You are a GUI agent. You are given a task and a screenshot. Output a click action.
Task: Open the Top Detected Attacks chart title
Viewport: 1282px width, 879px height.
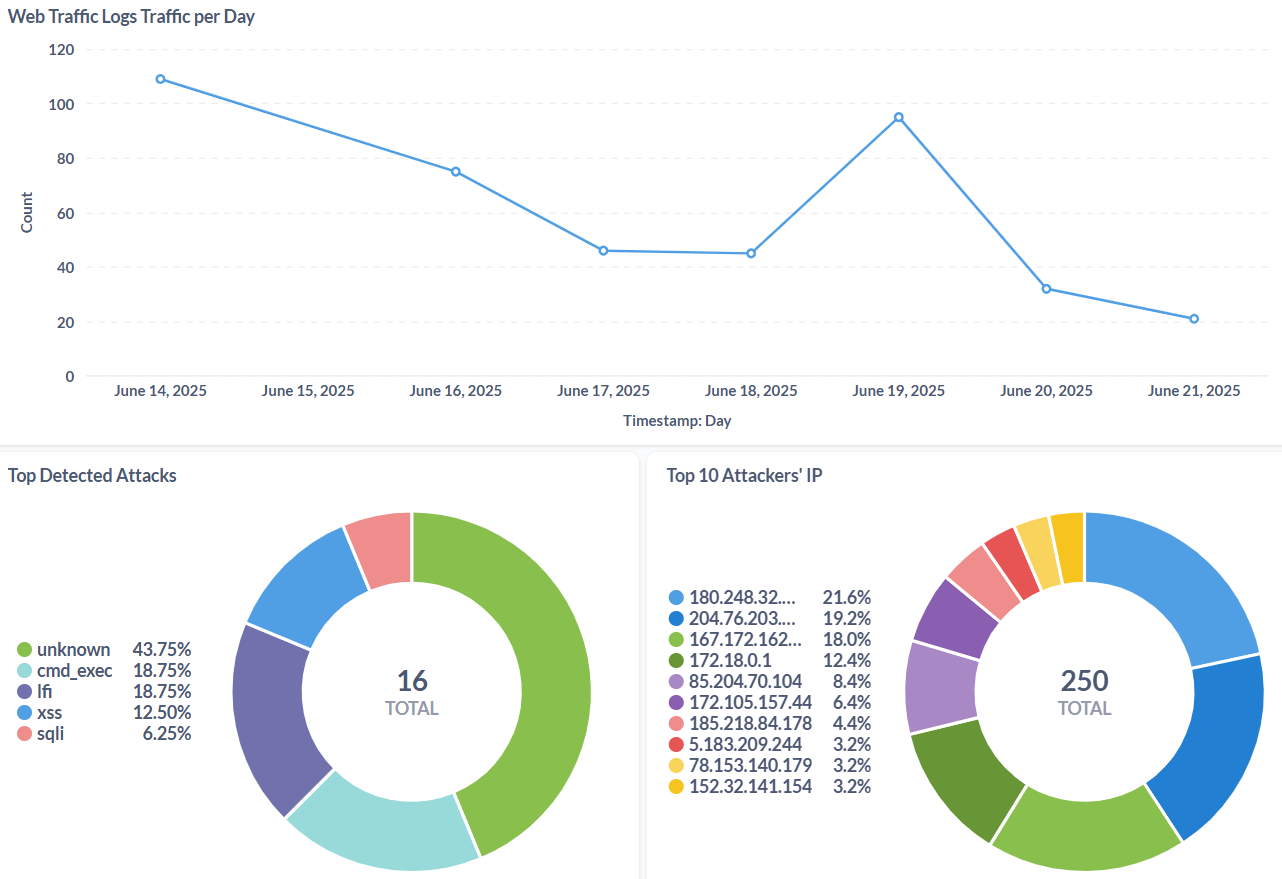92,476
